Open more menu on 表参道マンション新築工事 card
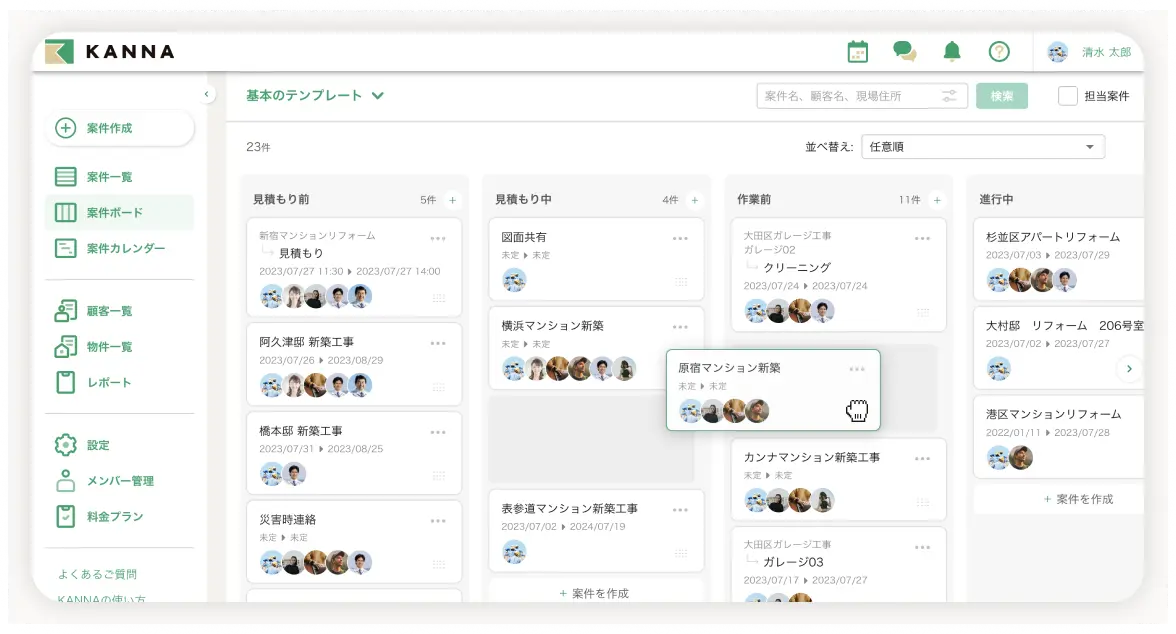Image resolution: width=1176 pixels, height=634 pixels. [680, 510]
